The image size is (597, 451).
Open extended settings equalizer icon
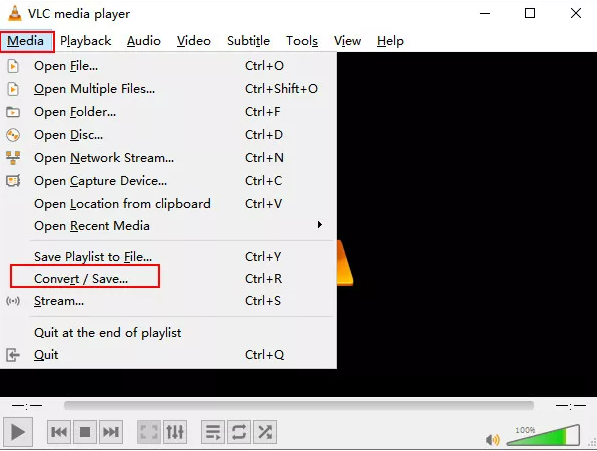(x=175, y=432)
